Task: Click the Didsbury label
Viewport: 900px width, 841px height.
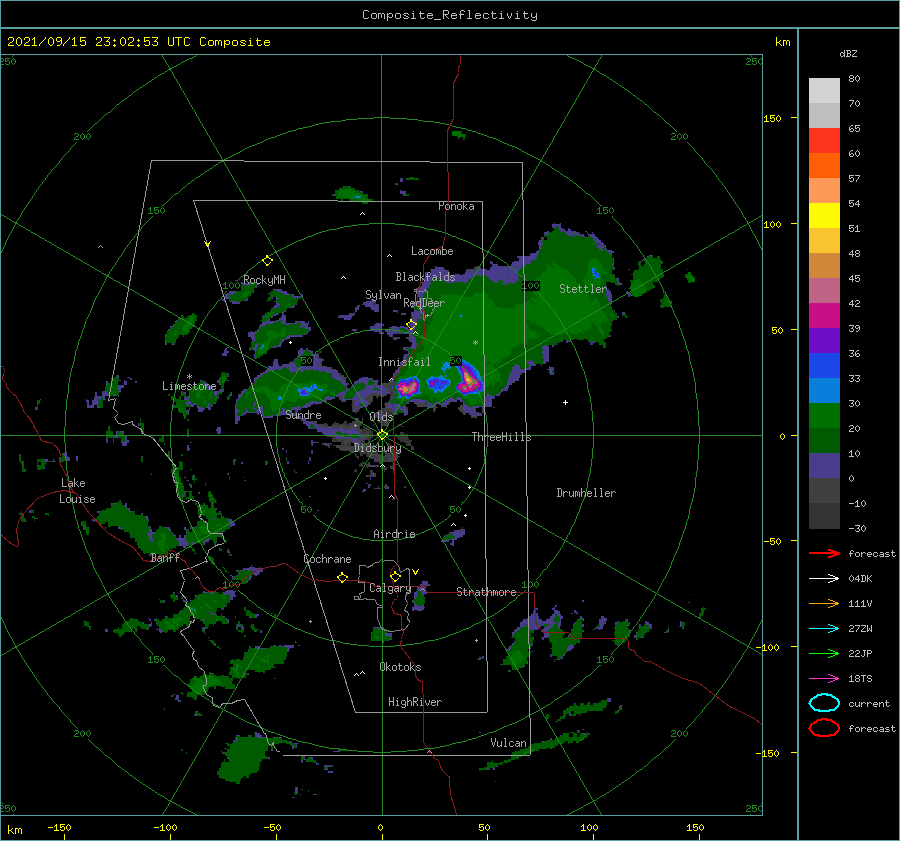Action: pyautogui.click(x=378, y=448)
